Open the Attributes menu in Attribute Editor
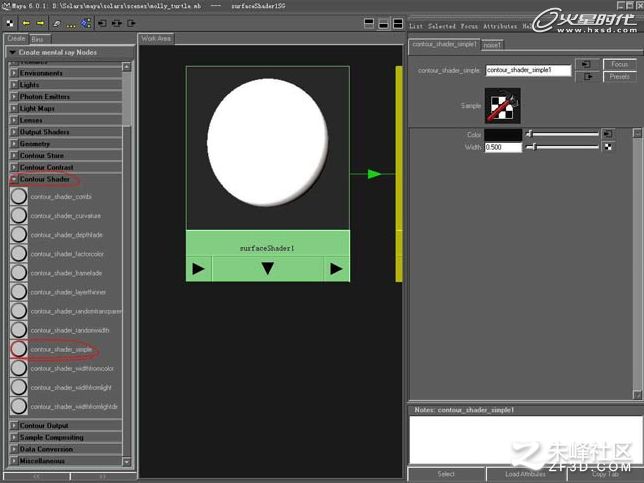Screen dimensions: 644x483 point(500,26)
